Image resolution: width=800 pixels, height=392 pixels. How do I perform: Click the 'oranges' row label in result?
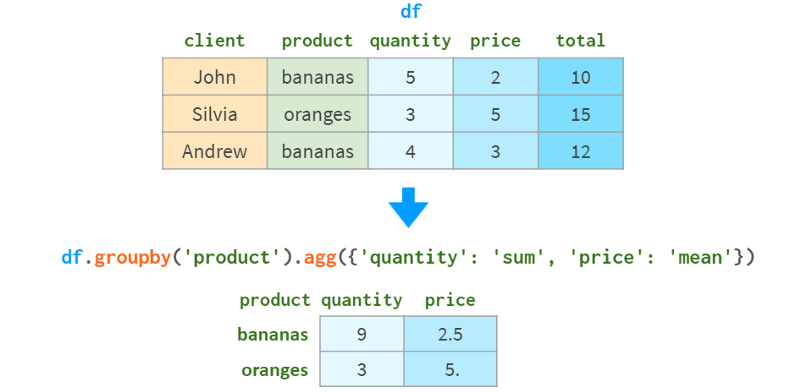(275, 370)
